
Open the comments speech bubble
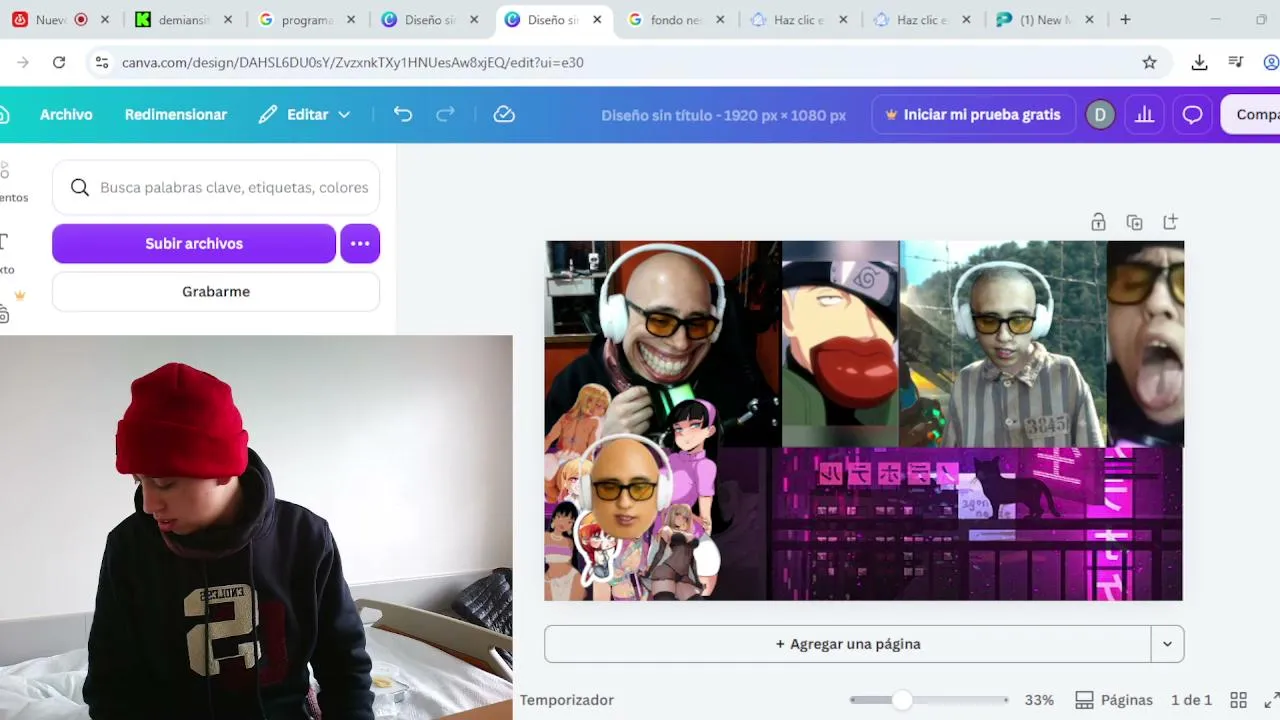[1192, 115]
